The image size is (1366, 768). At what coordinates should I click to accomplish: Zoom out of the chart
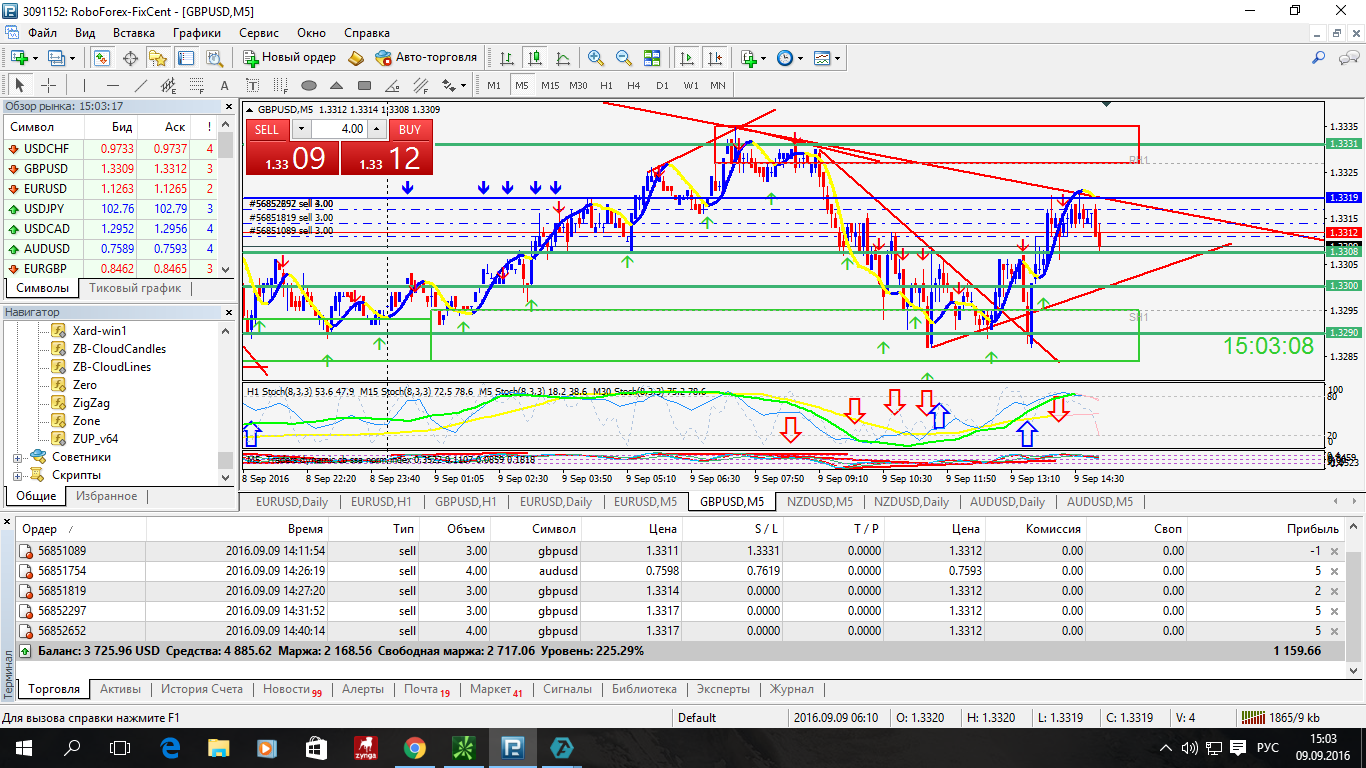624,58
